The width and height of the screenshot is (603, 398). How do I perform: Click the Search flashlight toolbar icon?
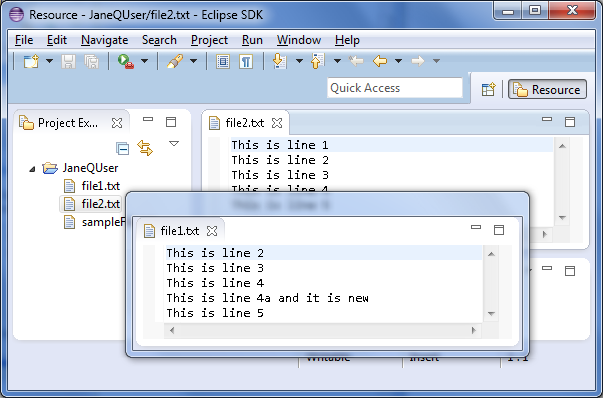pyautogui.click(x=175, y=61)
